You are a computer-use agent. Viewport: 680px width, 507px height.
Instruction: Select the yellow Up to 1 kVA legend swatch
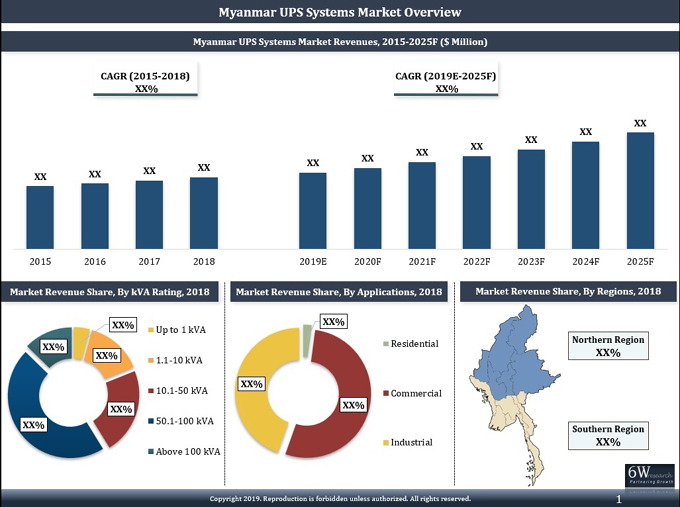[151, 330]
